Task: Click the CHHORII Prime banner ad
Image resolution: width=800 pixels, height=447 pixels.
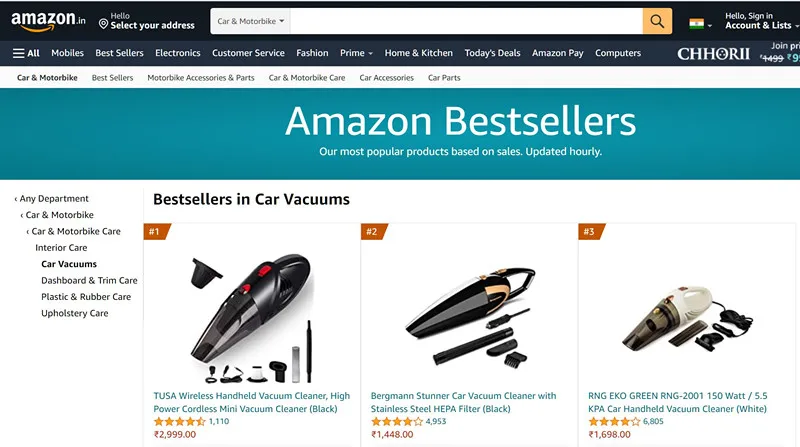Action: [x=738, y=53]
